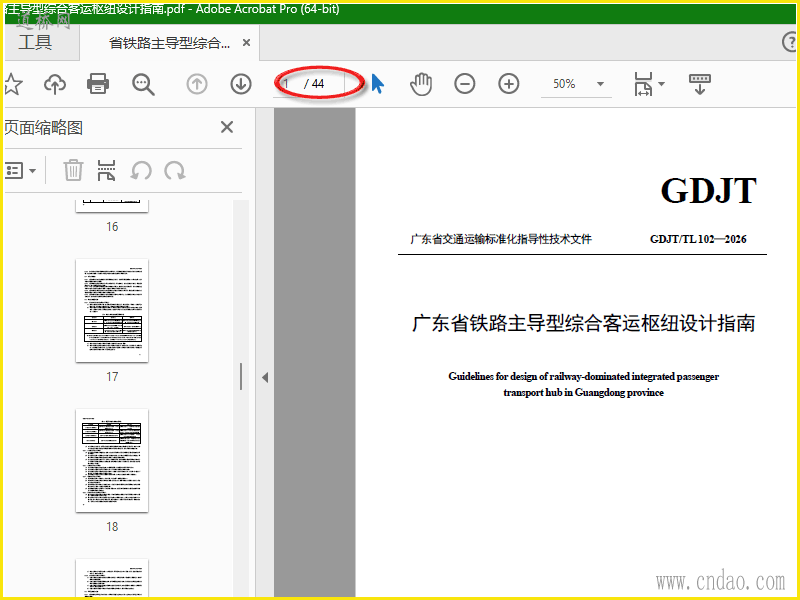Click the scrolling mode toolbar icon
800x600 pixels.
[699, 84]
